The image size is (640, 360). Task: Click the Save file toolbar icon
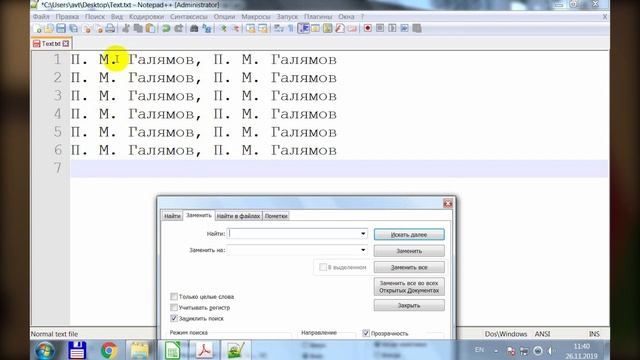61,29
